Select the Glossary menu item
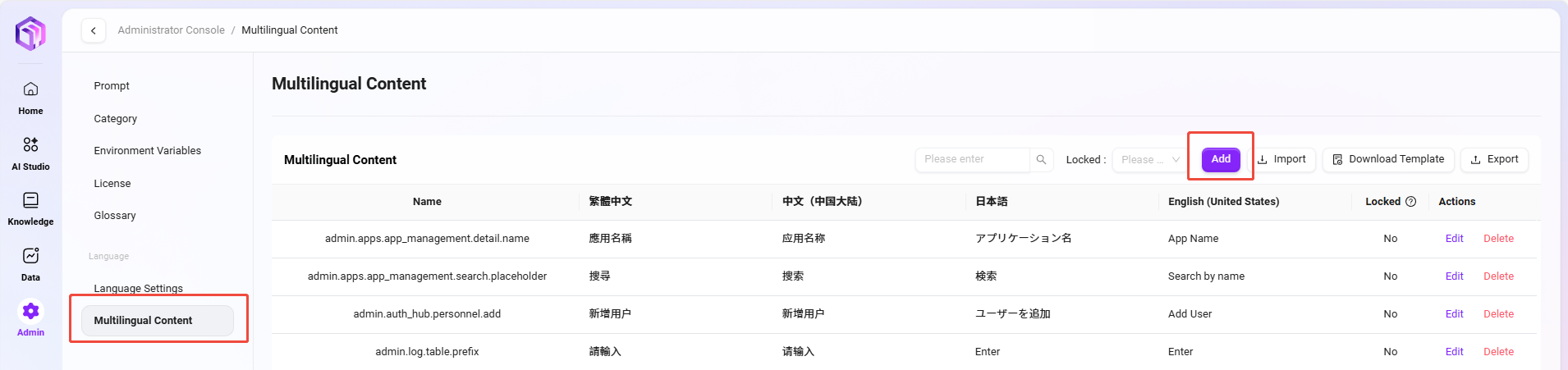The height and width of the screenshot is (370, 1568). click(115, 216)
